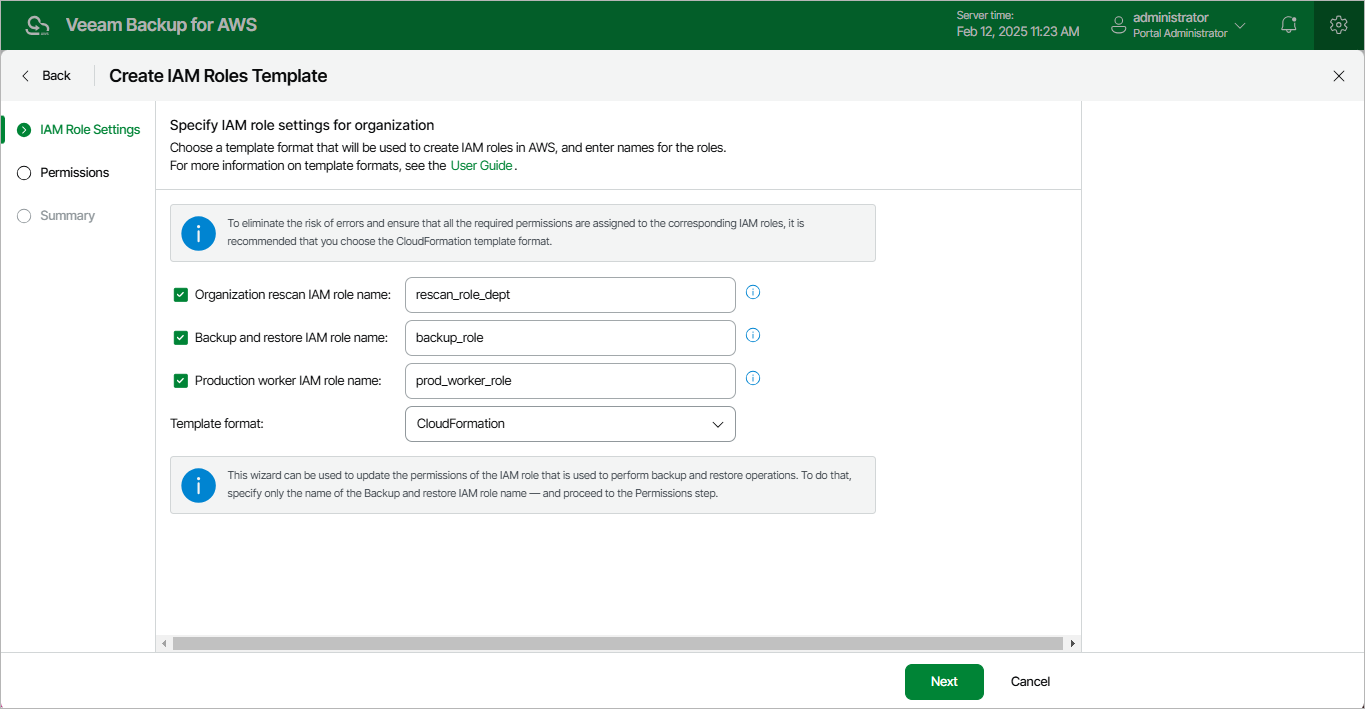Expand the administrator account menu
The height and width of the screenshot is (709, 1365).
coord(1240,25)
